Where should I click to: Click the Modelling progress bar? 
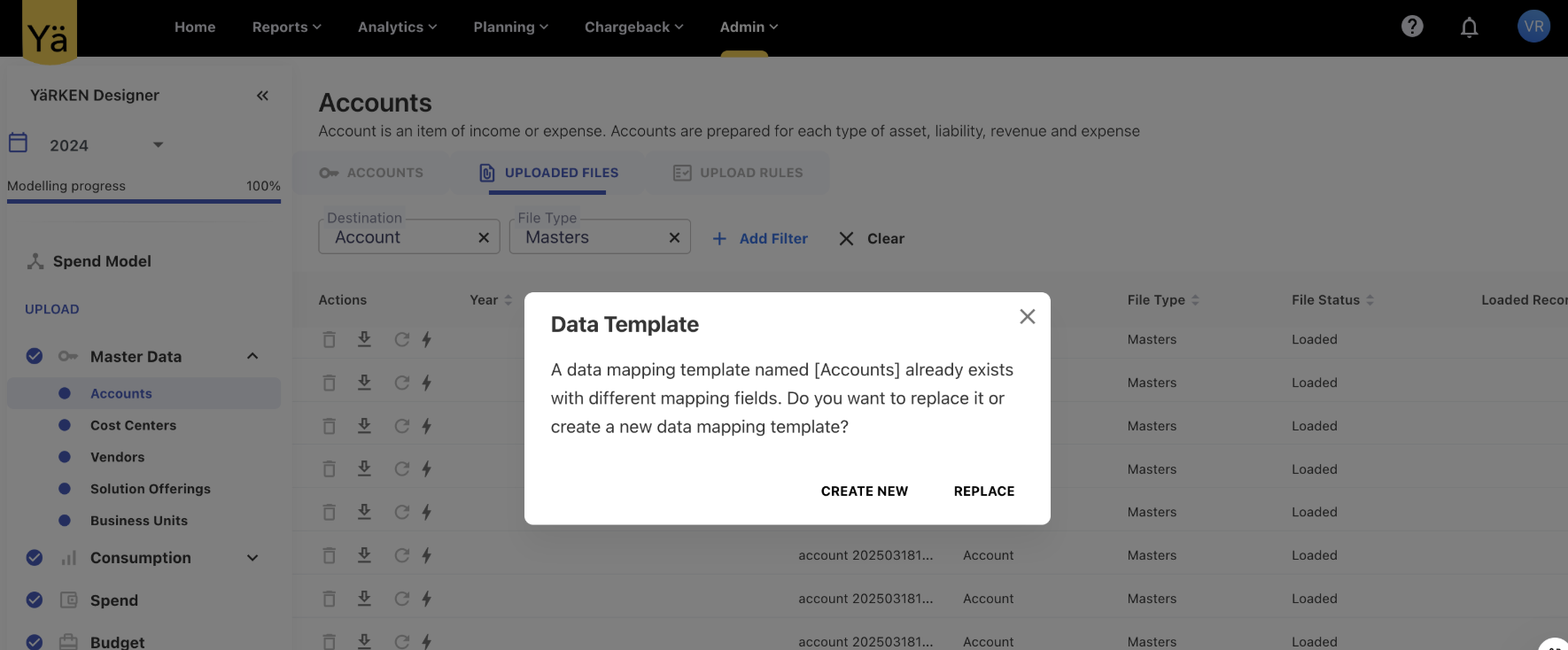144,201
